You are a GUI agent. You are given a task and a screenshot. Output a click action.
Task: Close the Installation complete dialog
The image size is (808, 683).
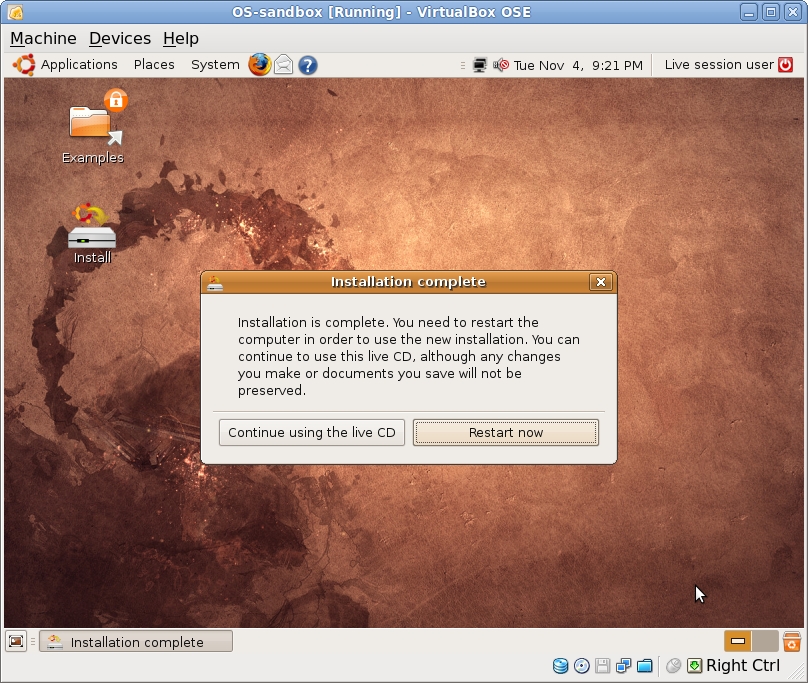pyautogui.click(x=600, y=282)
